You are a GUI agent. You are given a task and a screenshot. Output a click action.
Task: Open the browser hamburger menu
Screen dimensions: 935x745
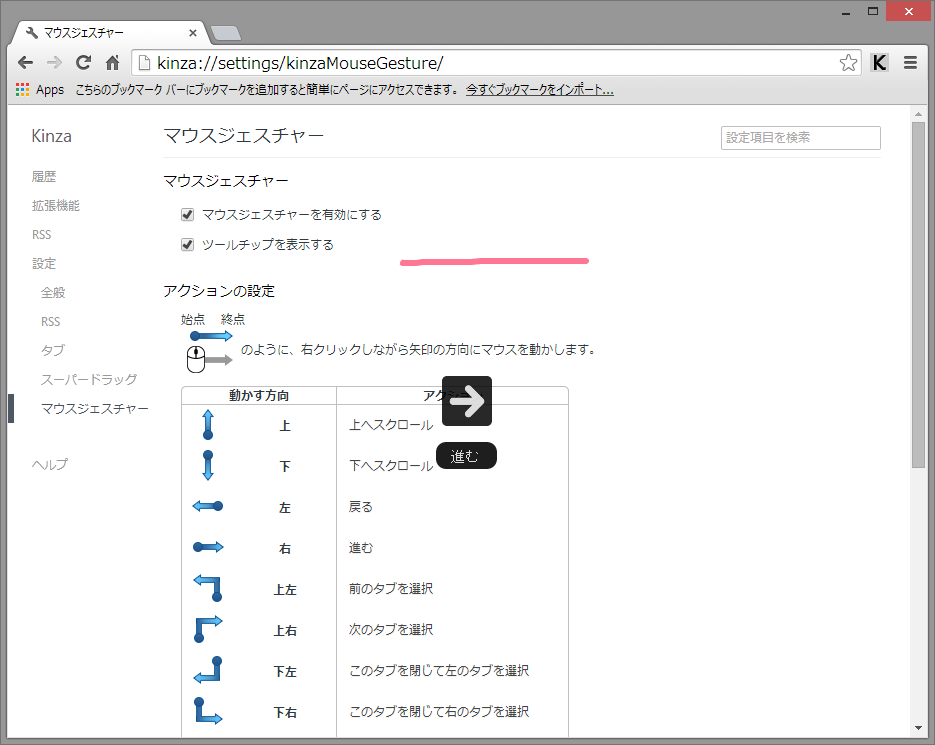tap(911, 62)
